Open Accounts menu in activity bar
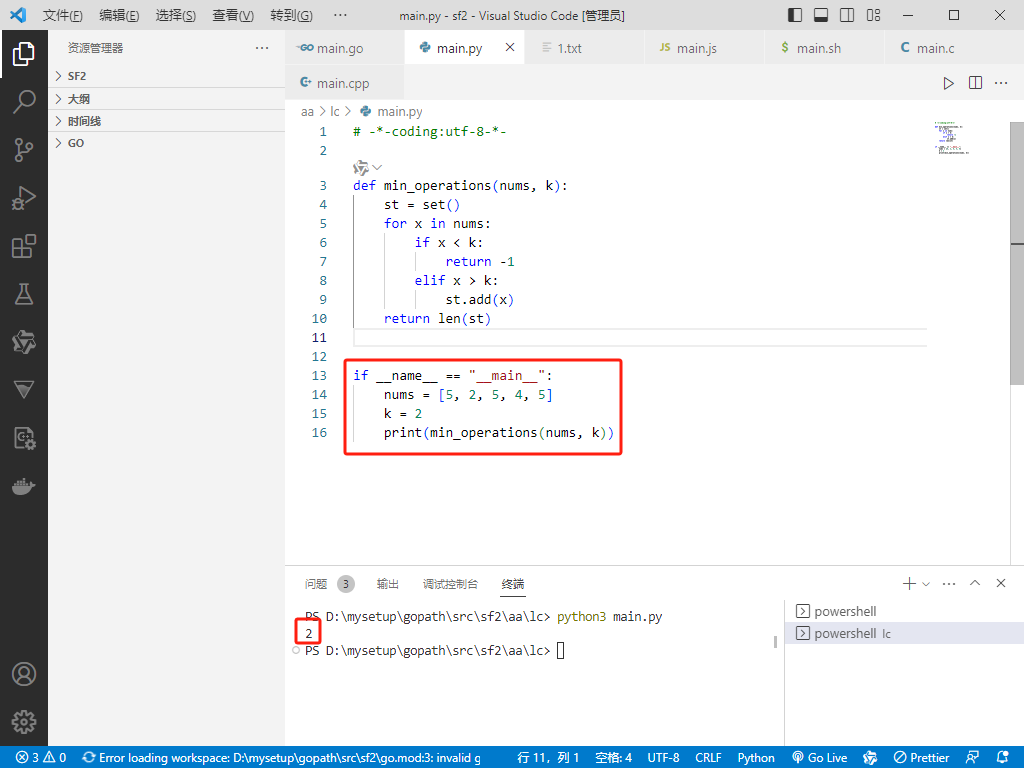This screenshot has height=768, width=1024. (x=24, y=674)
